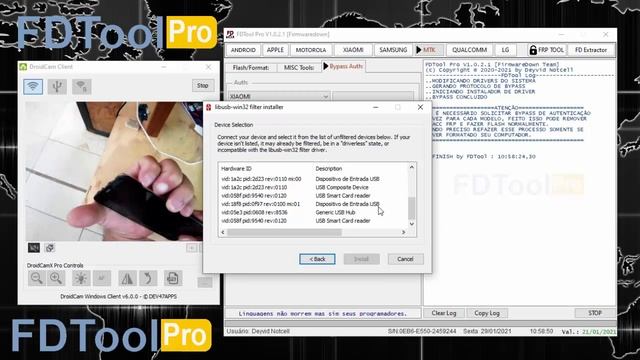
Task: Open the SAMSUNG tab
Action: (x=393, y=50)
